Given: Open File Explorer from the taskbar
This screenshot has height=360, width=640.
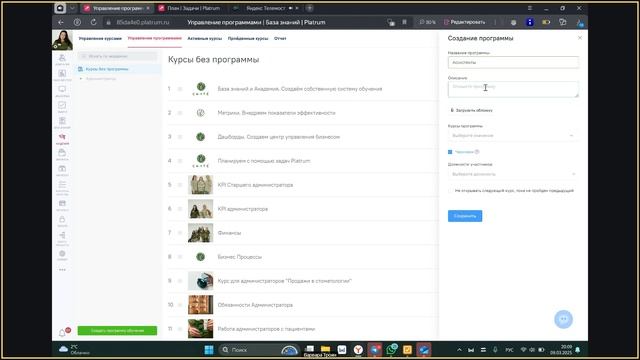Looking at the screenshot, I should (325, 349).
